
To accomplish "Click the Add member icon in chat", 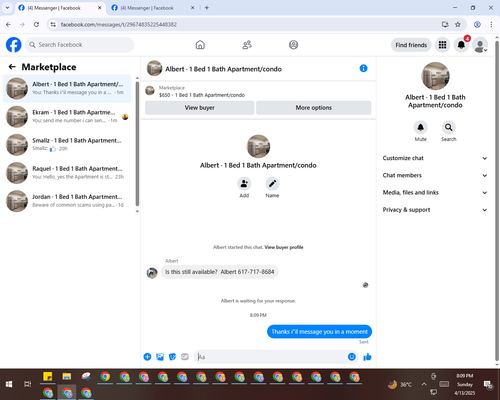I will click(244, 183).
